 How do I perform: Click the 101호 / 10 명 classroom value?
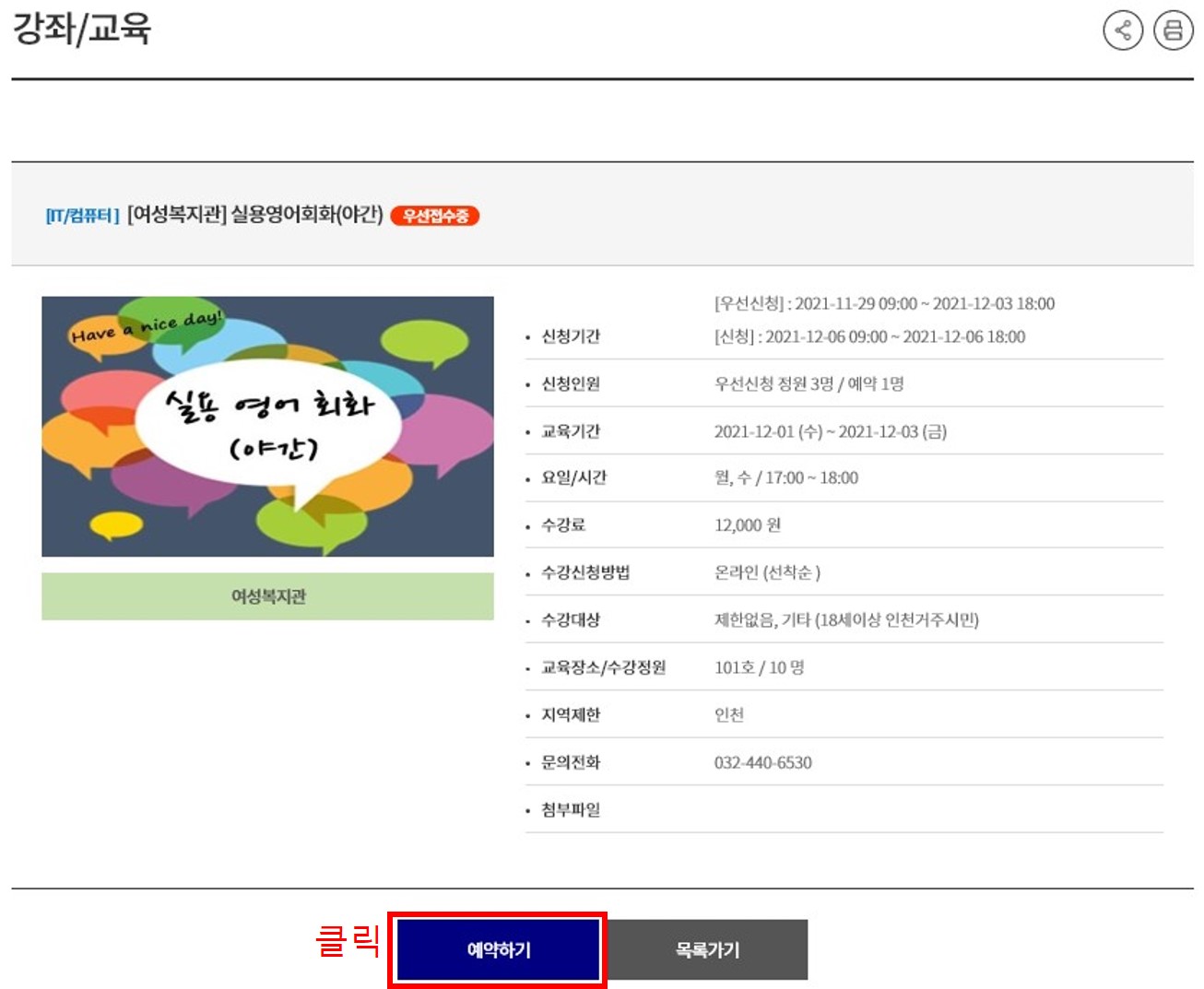[x=759, y=667]
